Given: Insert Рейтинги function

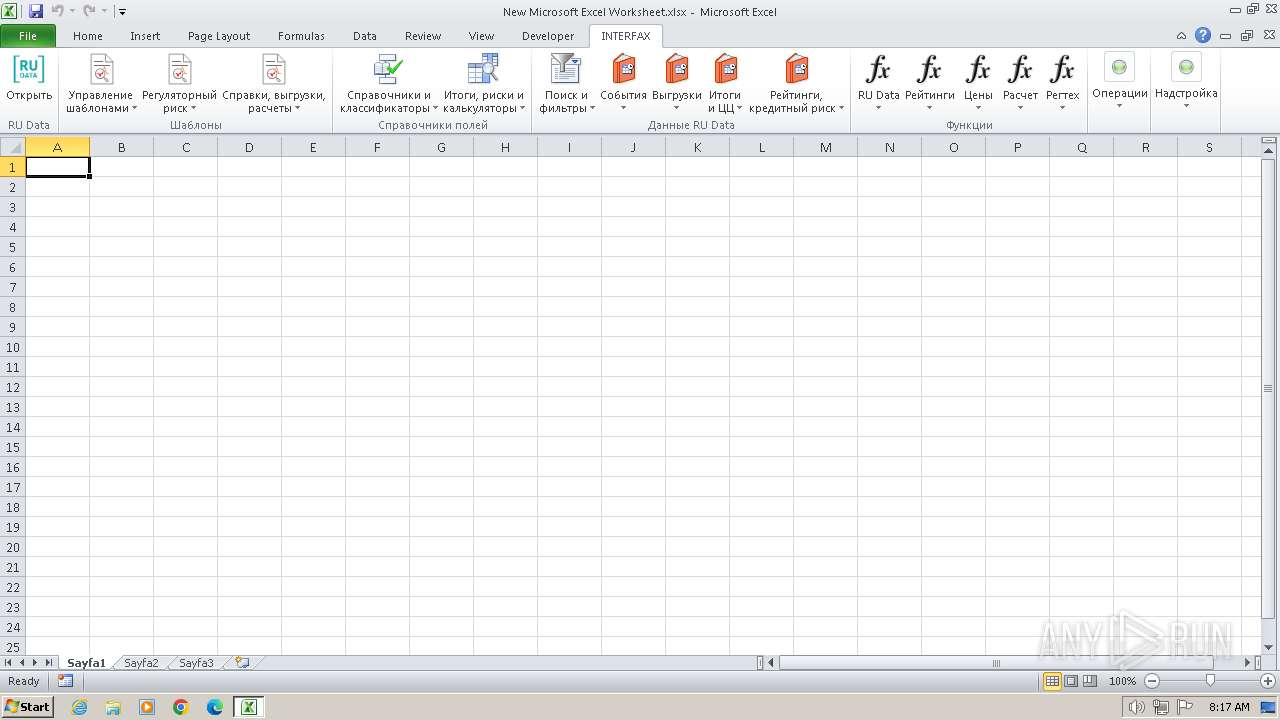Looking at the screenshot, I should 929,83.
